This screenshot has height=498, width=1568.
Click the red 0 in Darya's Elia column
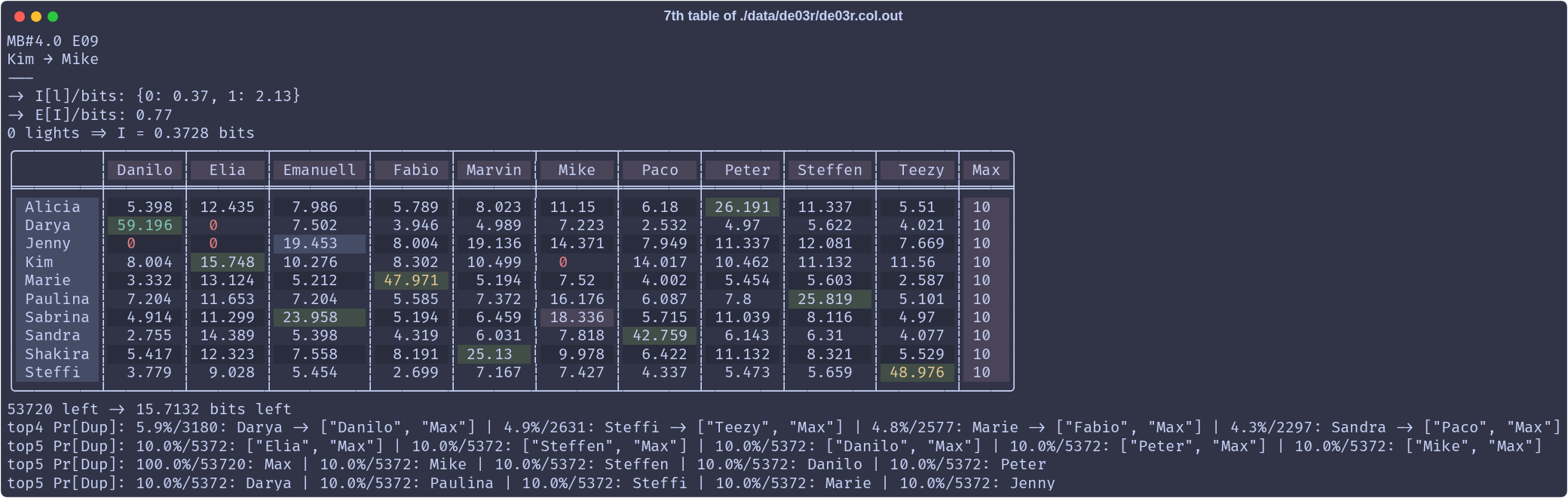coord(213,225)
